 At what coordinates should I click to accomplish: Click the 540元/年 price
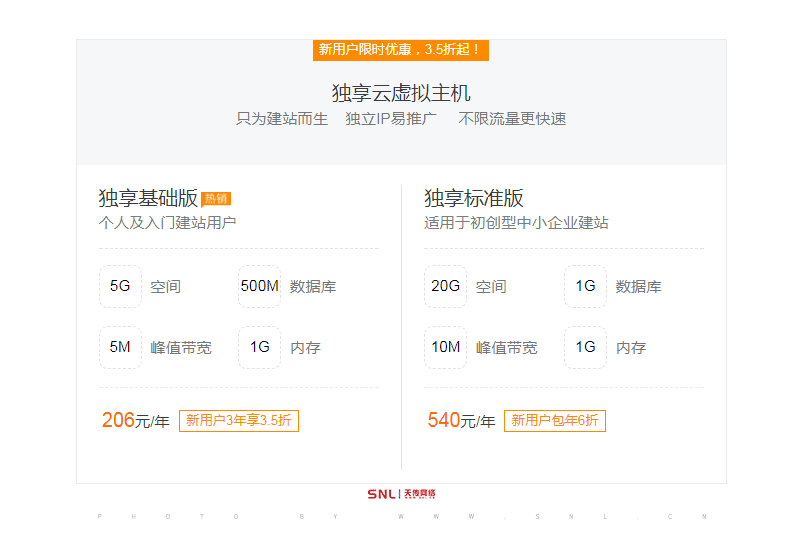461,420
